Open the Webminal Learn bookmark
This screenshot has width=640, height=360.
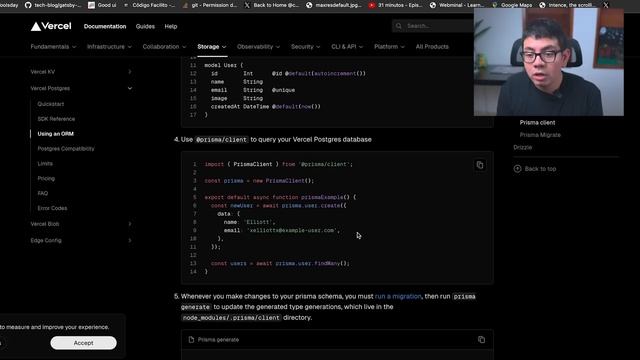tap(457, 5)
